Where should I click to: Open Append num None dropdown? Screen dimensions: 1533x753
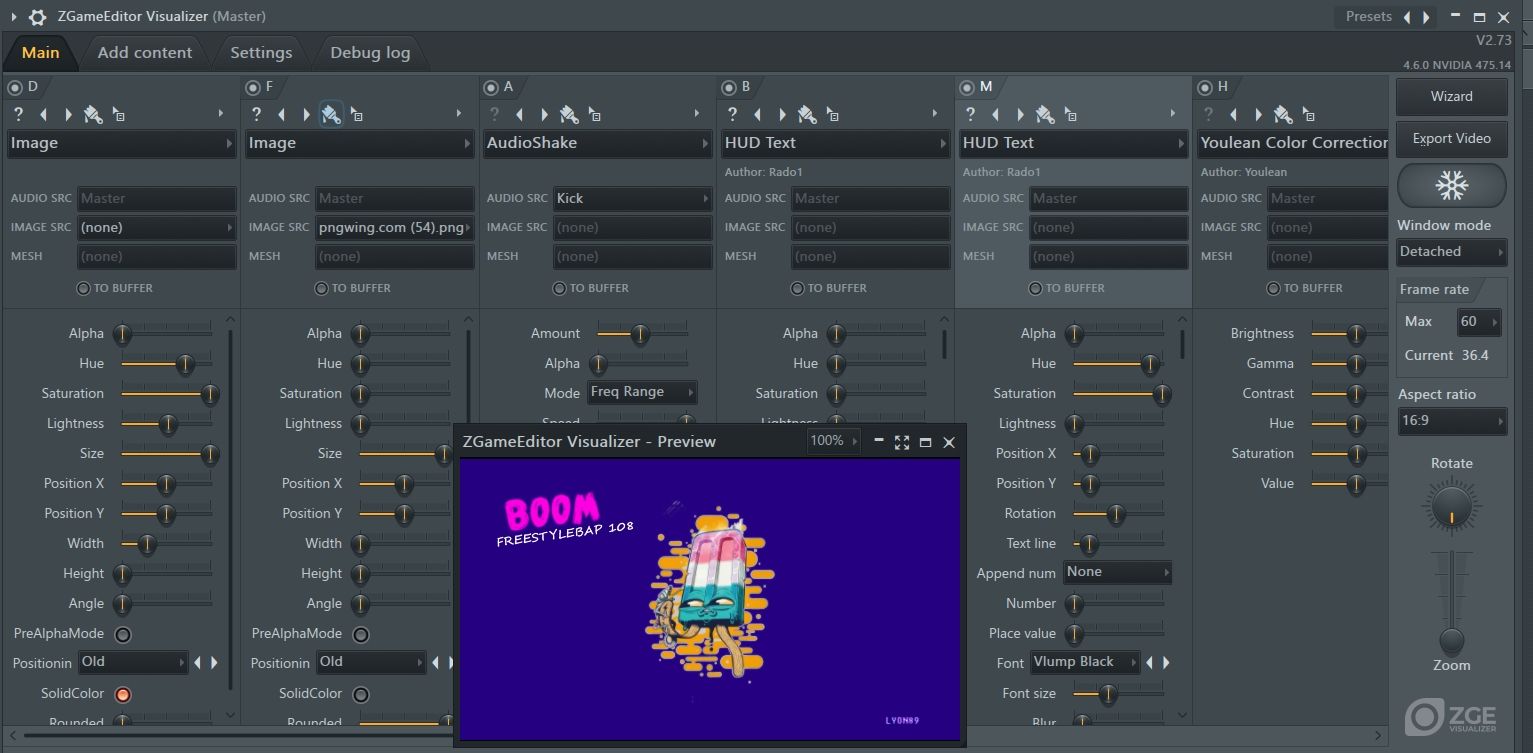tap(1117, 573)
